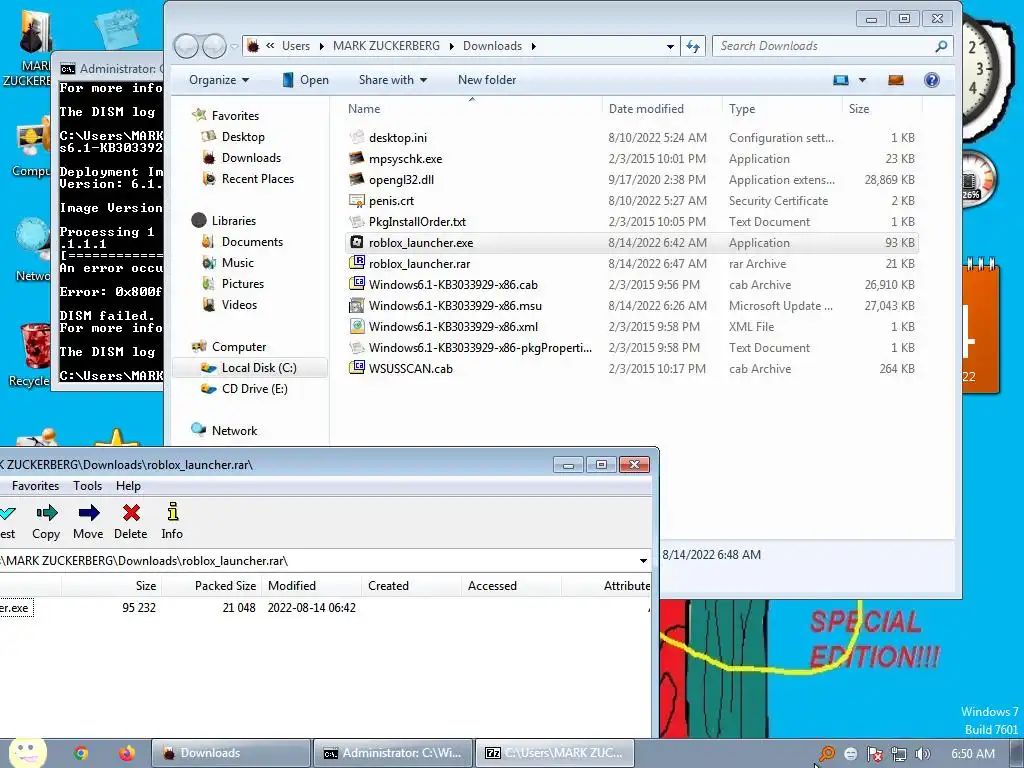The image size is (1024, 768).
Task: Open the Share with dropdown
Action: click(x=392, y=80)
